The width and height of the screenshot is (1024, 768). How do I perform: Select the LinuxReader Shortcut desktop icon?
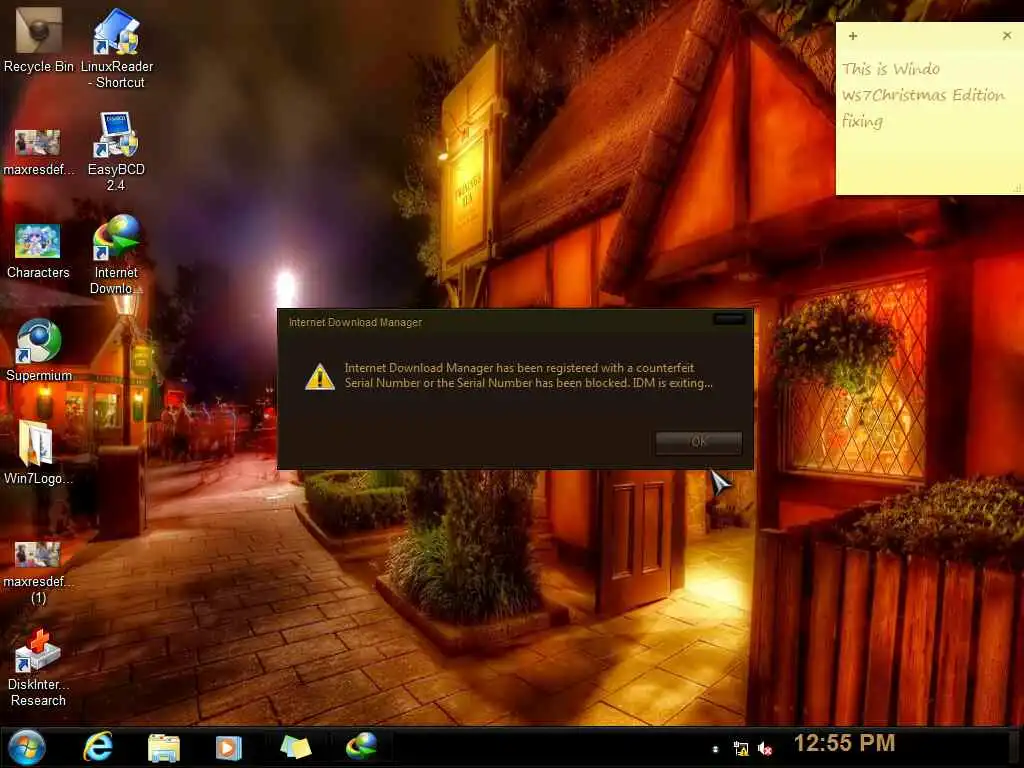[x=116, y=48]
